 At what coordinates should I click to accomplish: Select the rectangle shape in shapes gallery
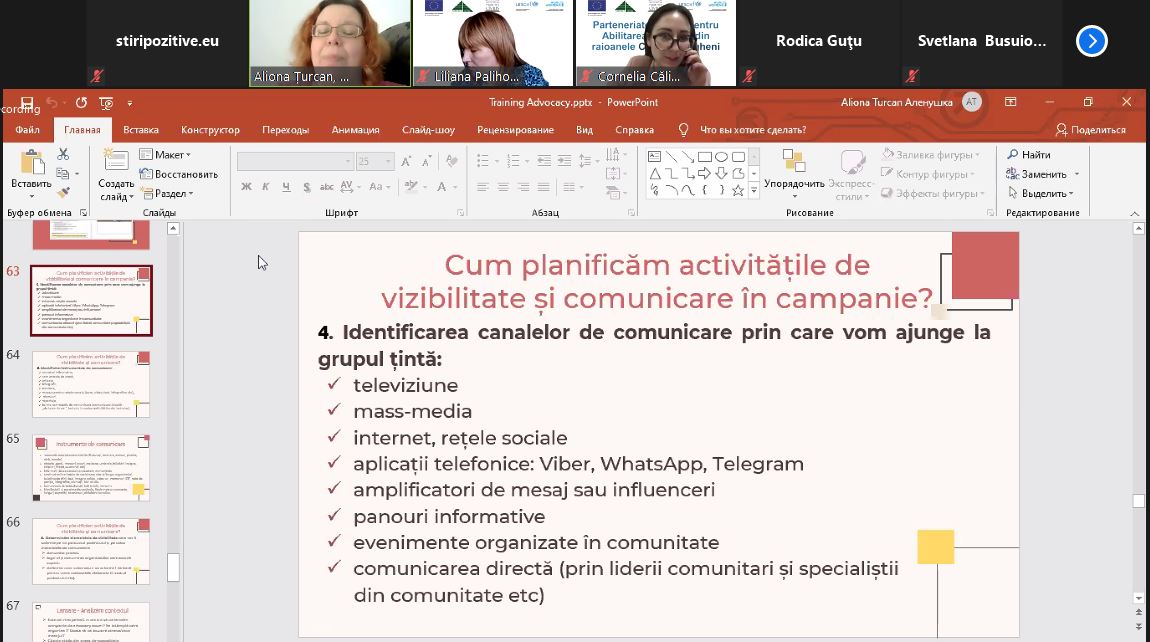[705, 156]
